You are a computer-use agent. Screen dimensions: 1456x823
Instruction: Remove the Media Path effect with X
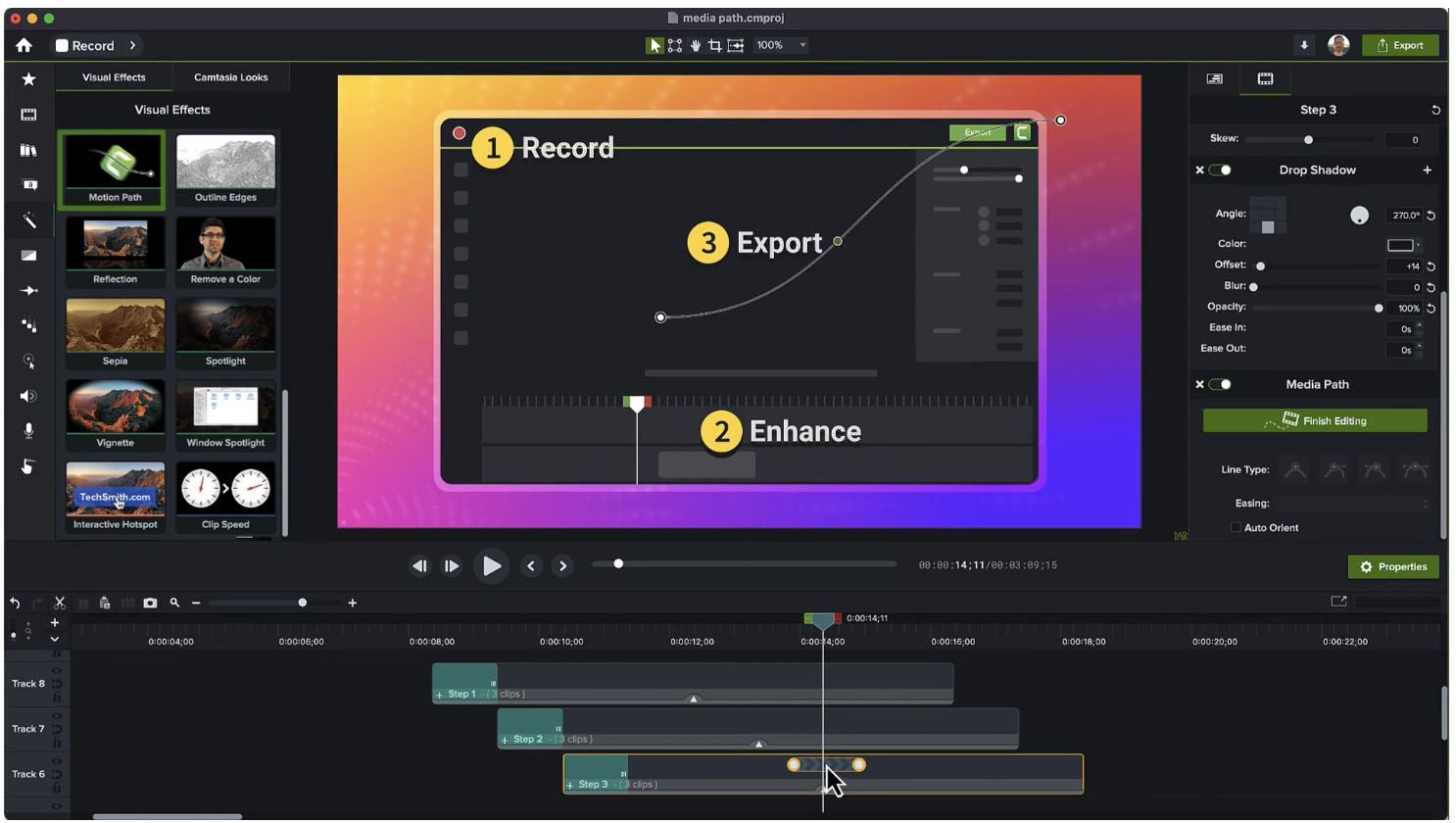point(1199,384)
